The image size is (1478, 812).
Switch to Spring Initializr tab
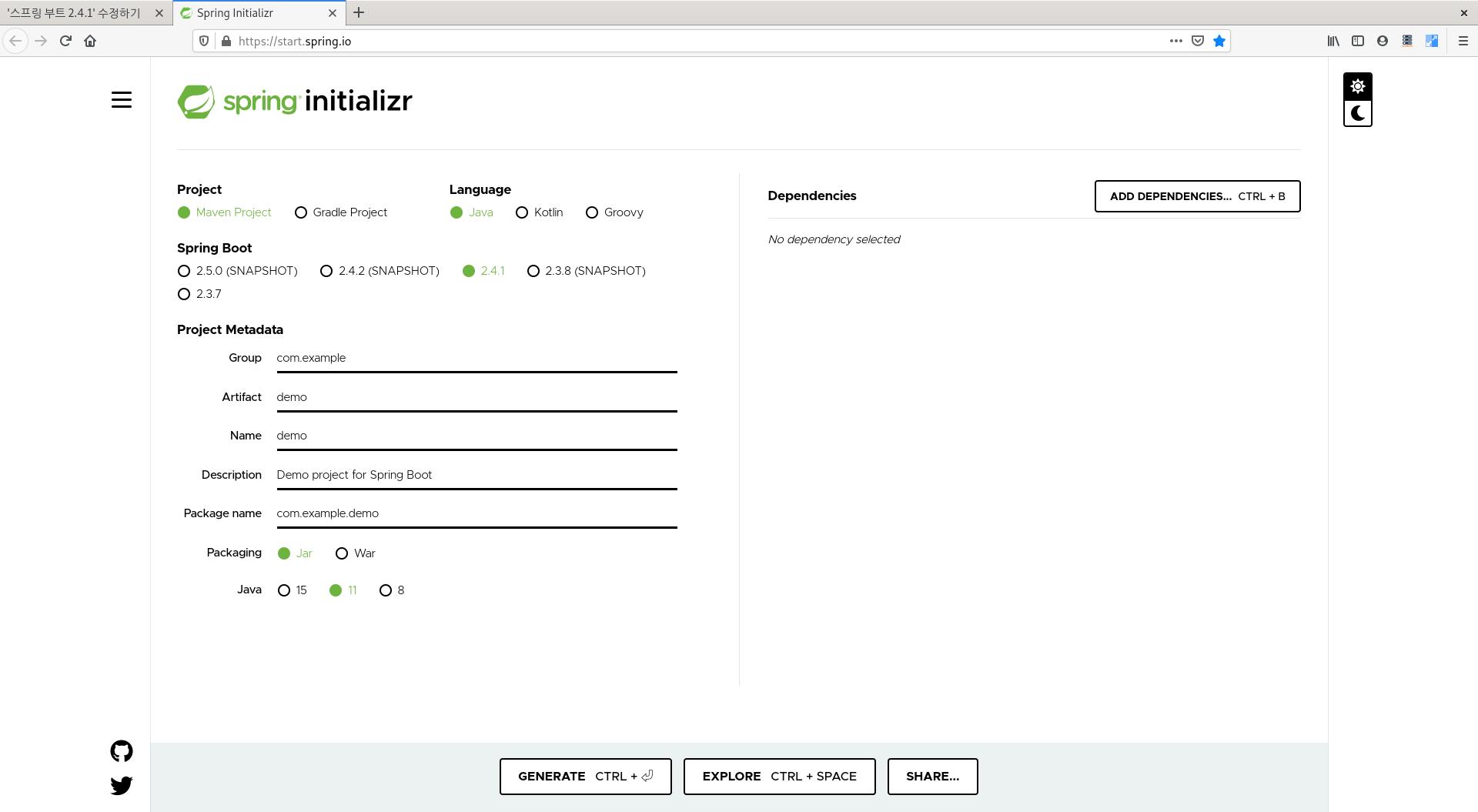pos(258,13)
